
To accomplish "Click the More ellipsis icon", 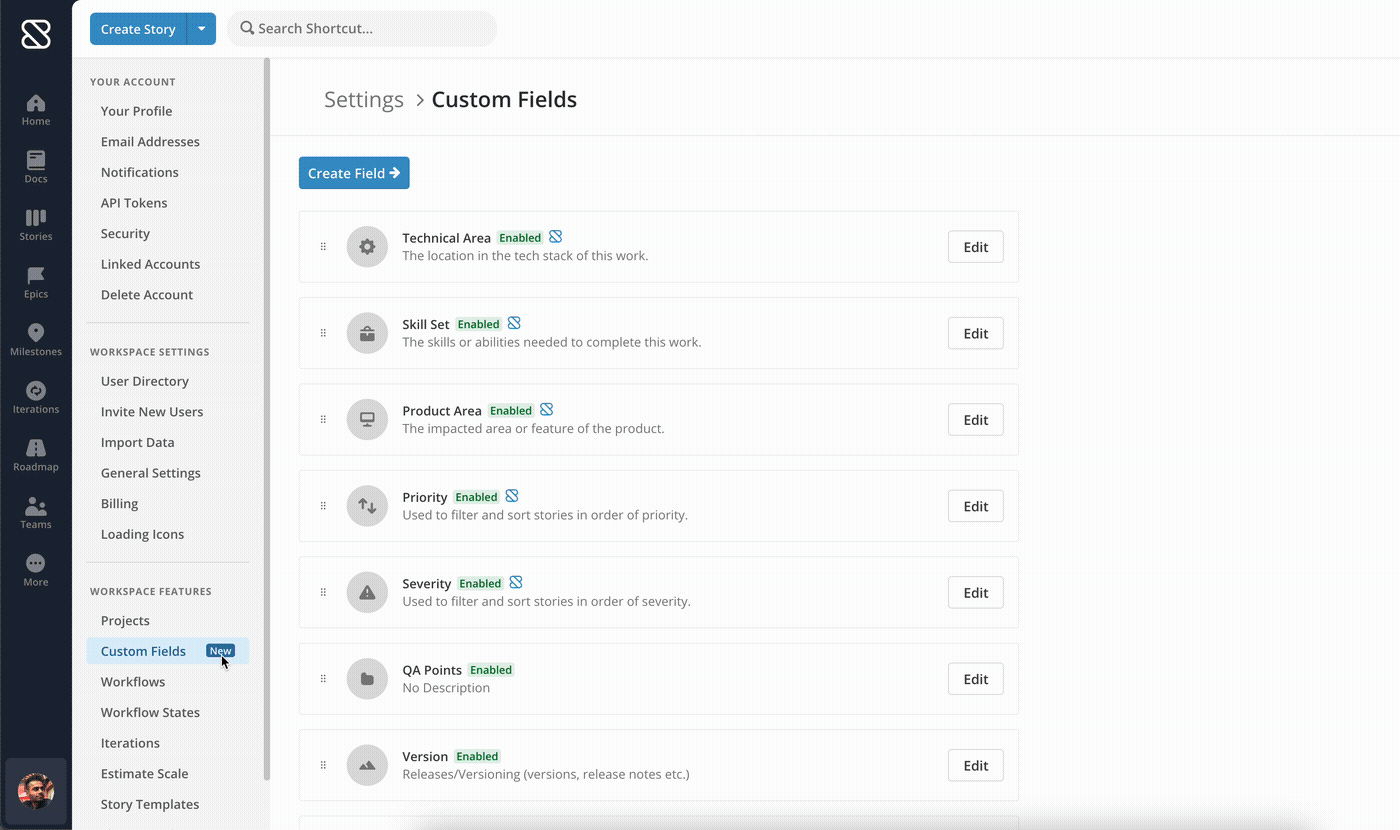I will pos(36,570).
